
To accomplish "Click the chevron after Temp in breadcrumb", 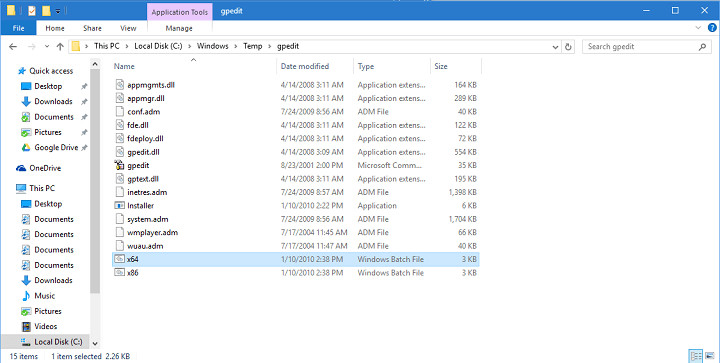I will point(270,46).
